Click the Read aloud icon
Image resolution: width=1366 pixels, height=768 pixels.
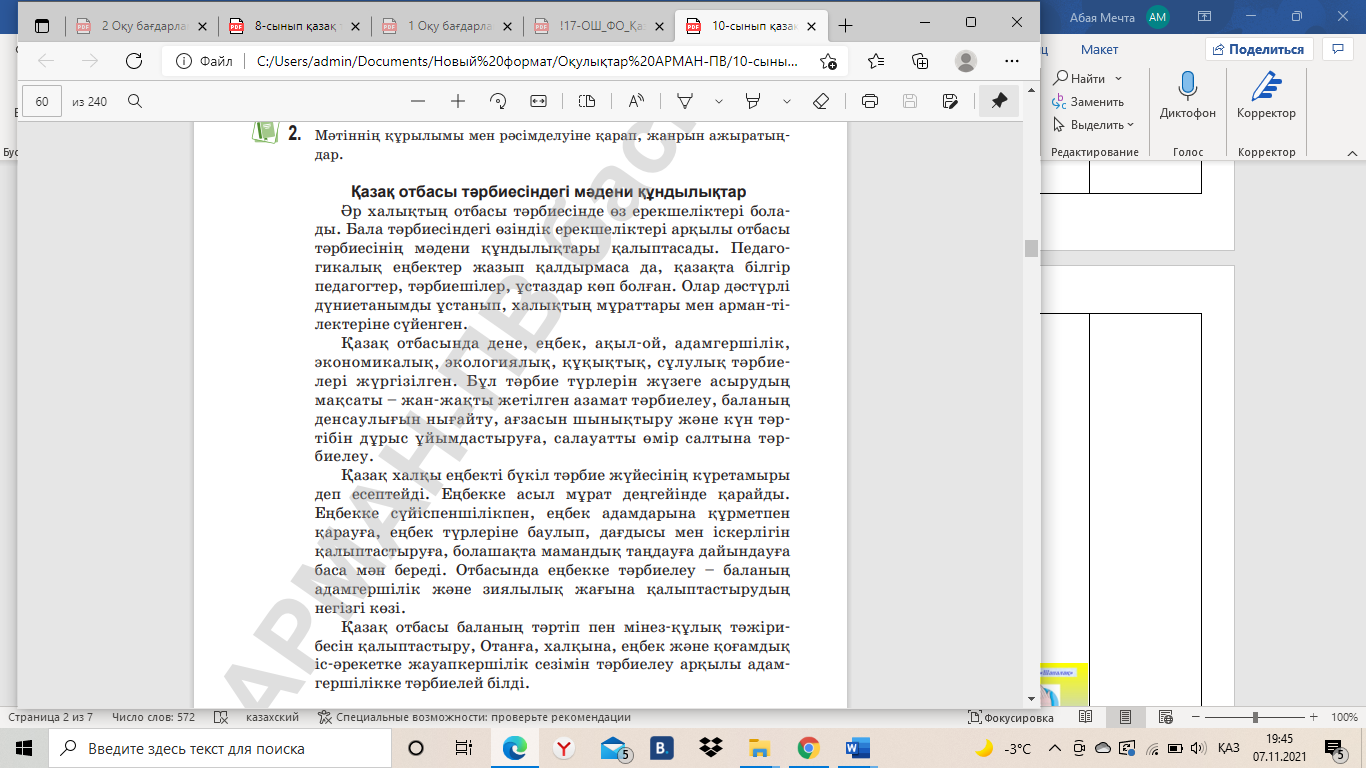(636, 101)
